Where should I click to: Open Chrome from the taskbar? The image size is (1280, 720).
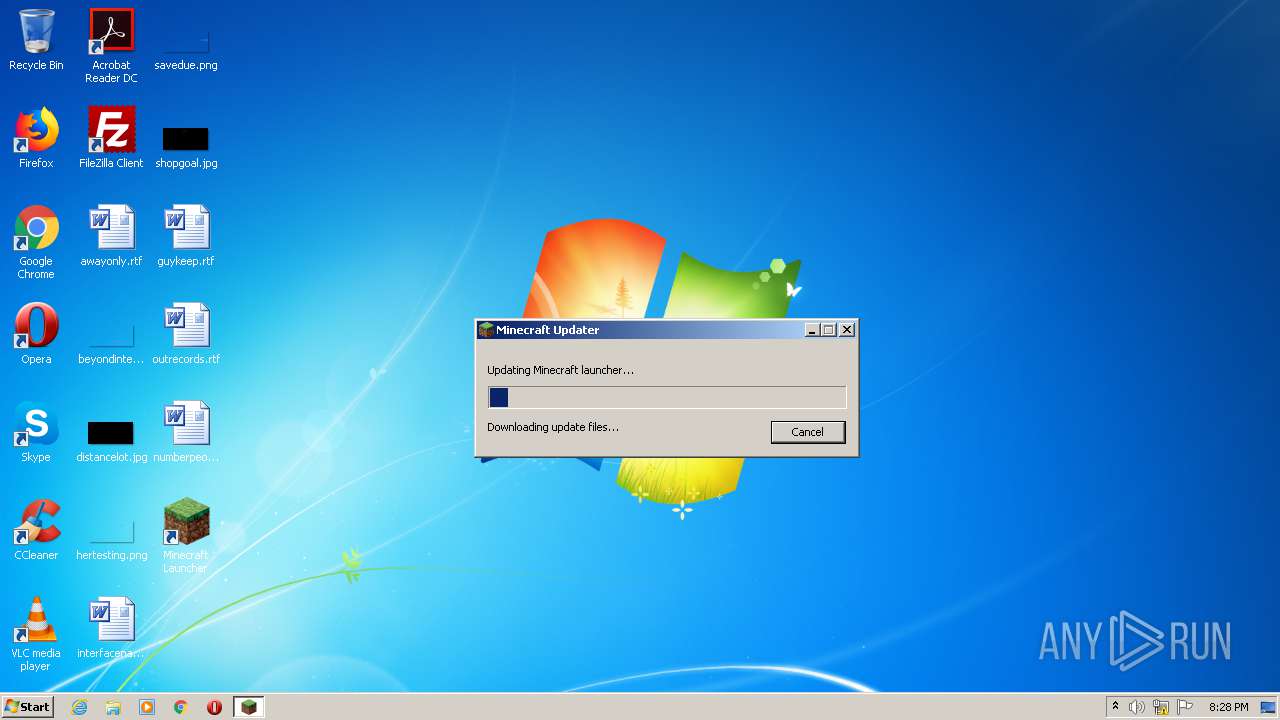(181, 707)
